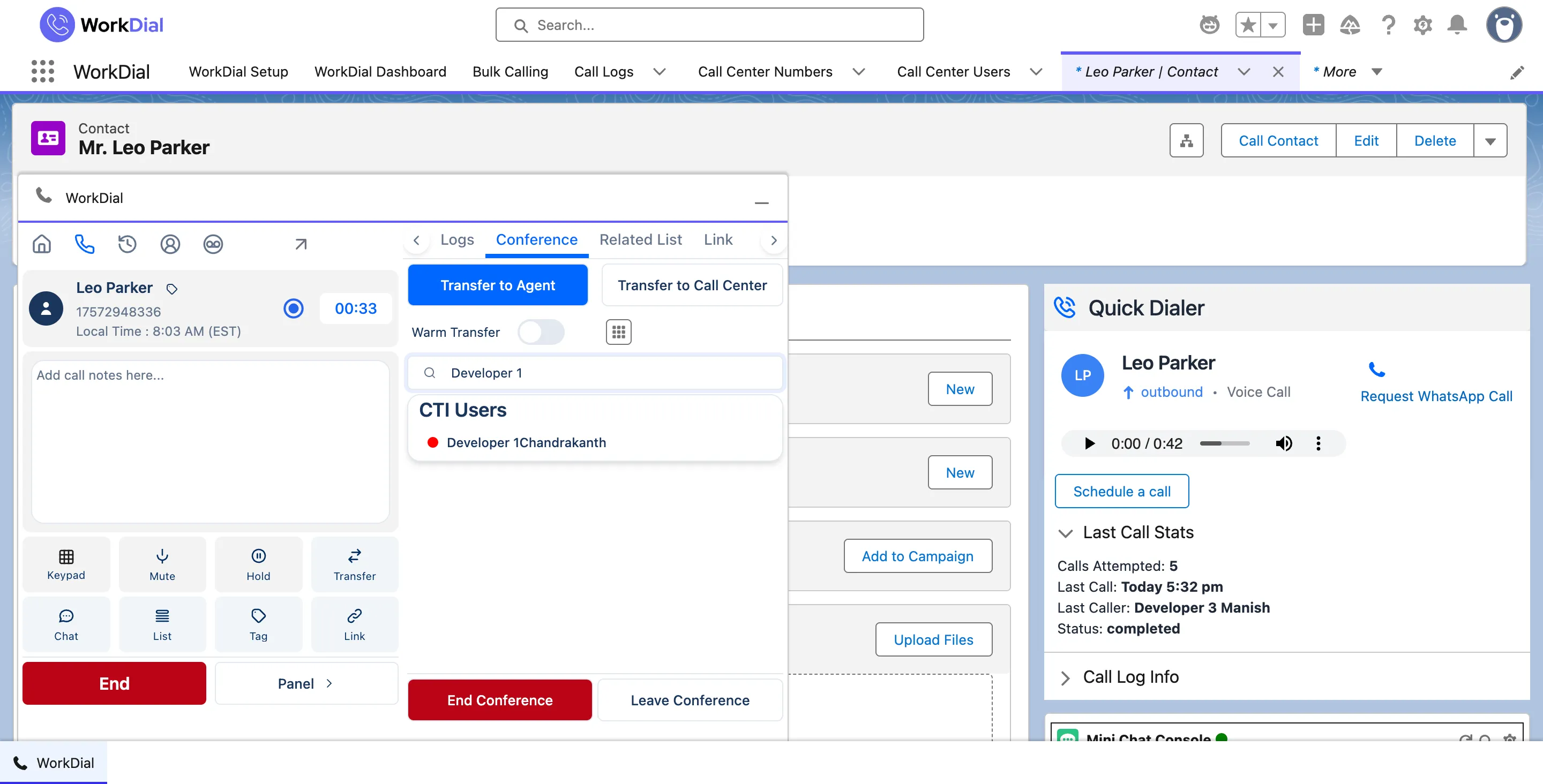Open user profile avatar
Screen dimensions: 1543x784
tap(1503, 25)
